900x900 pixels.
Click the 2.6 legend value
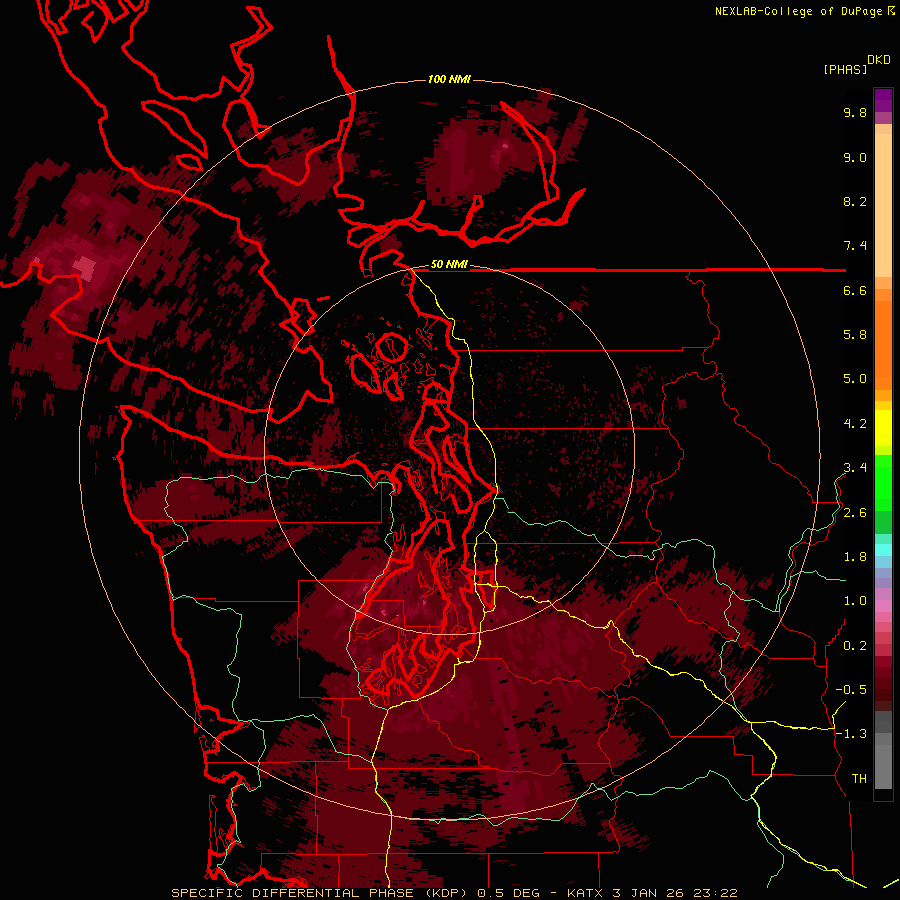[x=855, y=513]
